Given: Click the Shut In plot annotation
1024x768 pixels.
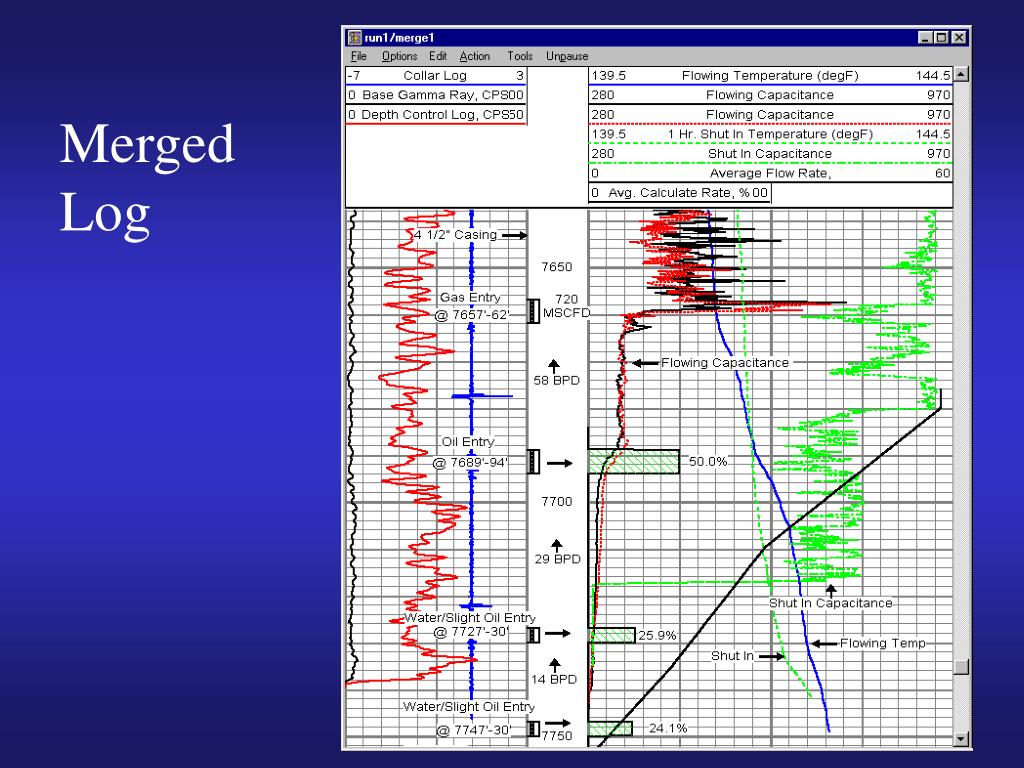Looking at the screenshot, I should tap(732, 656).
